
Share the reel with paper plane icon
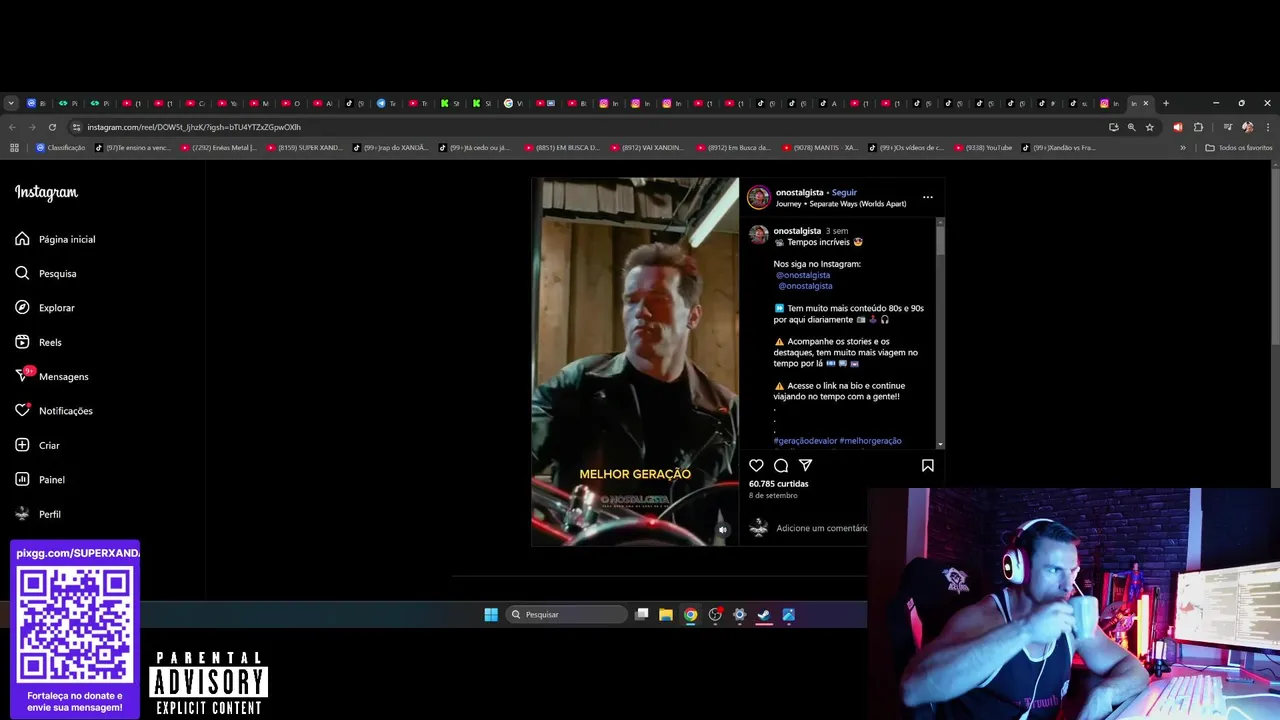point(805,465)
